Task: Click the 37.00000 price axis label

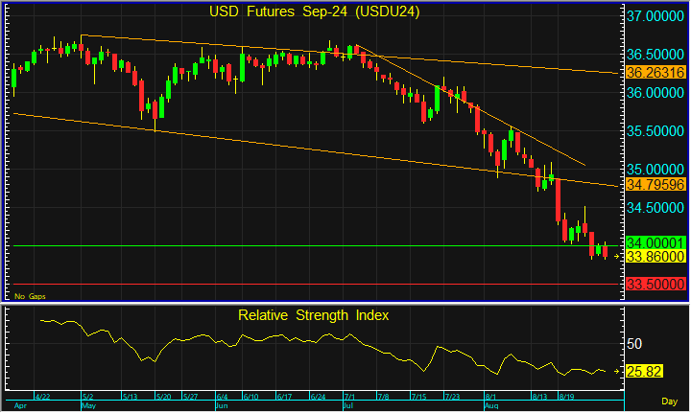Action: [656, 17]
